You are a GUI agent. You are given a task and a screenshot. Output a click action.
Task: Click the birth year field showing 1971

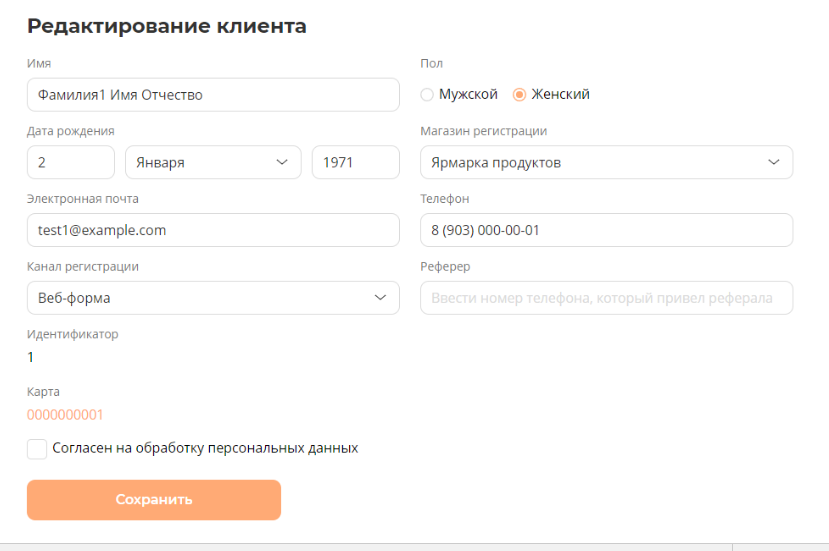(355, 162)
